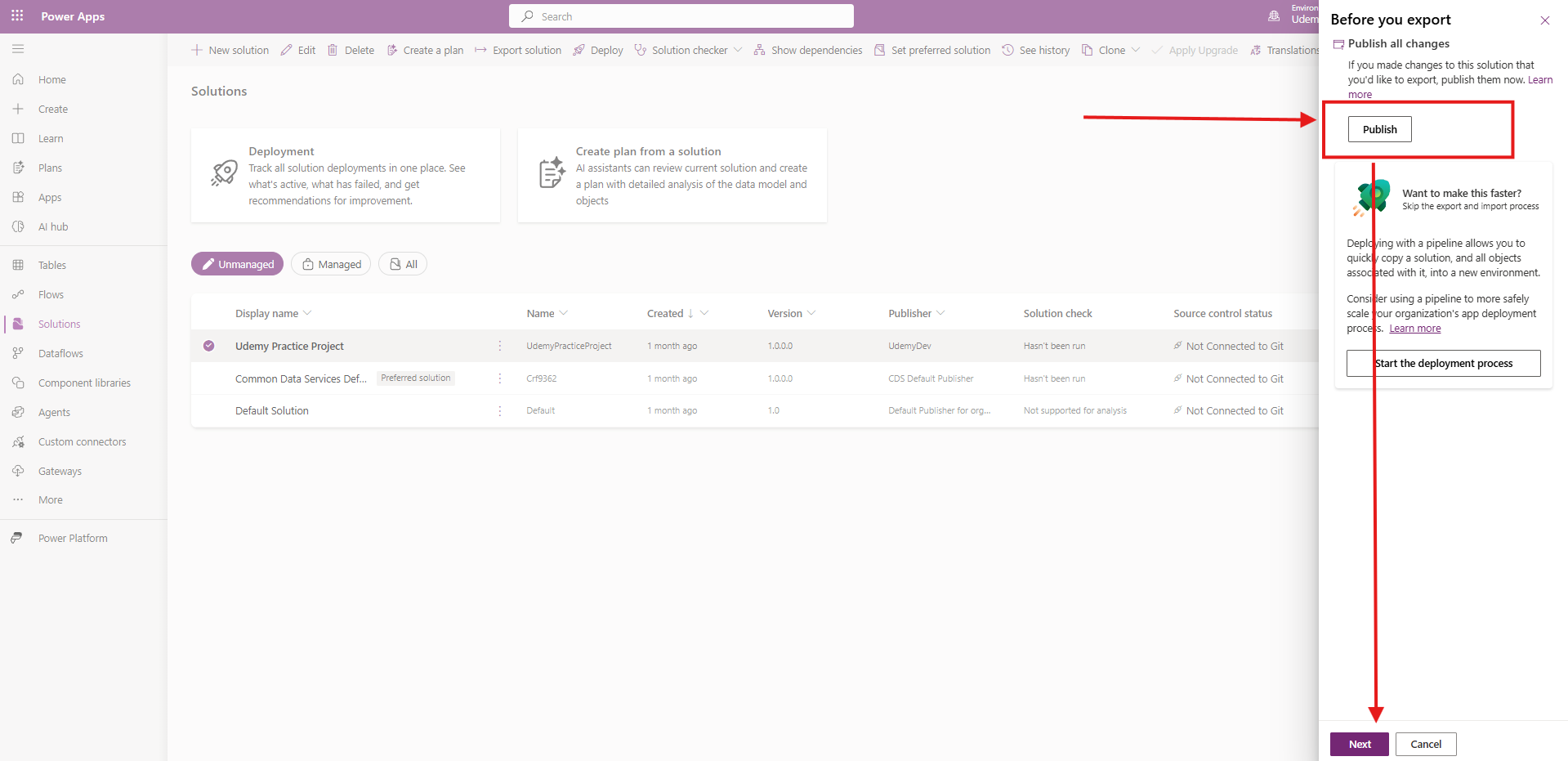Expand the Clone dropdown chevron

click(x=1136, y=50)
